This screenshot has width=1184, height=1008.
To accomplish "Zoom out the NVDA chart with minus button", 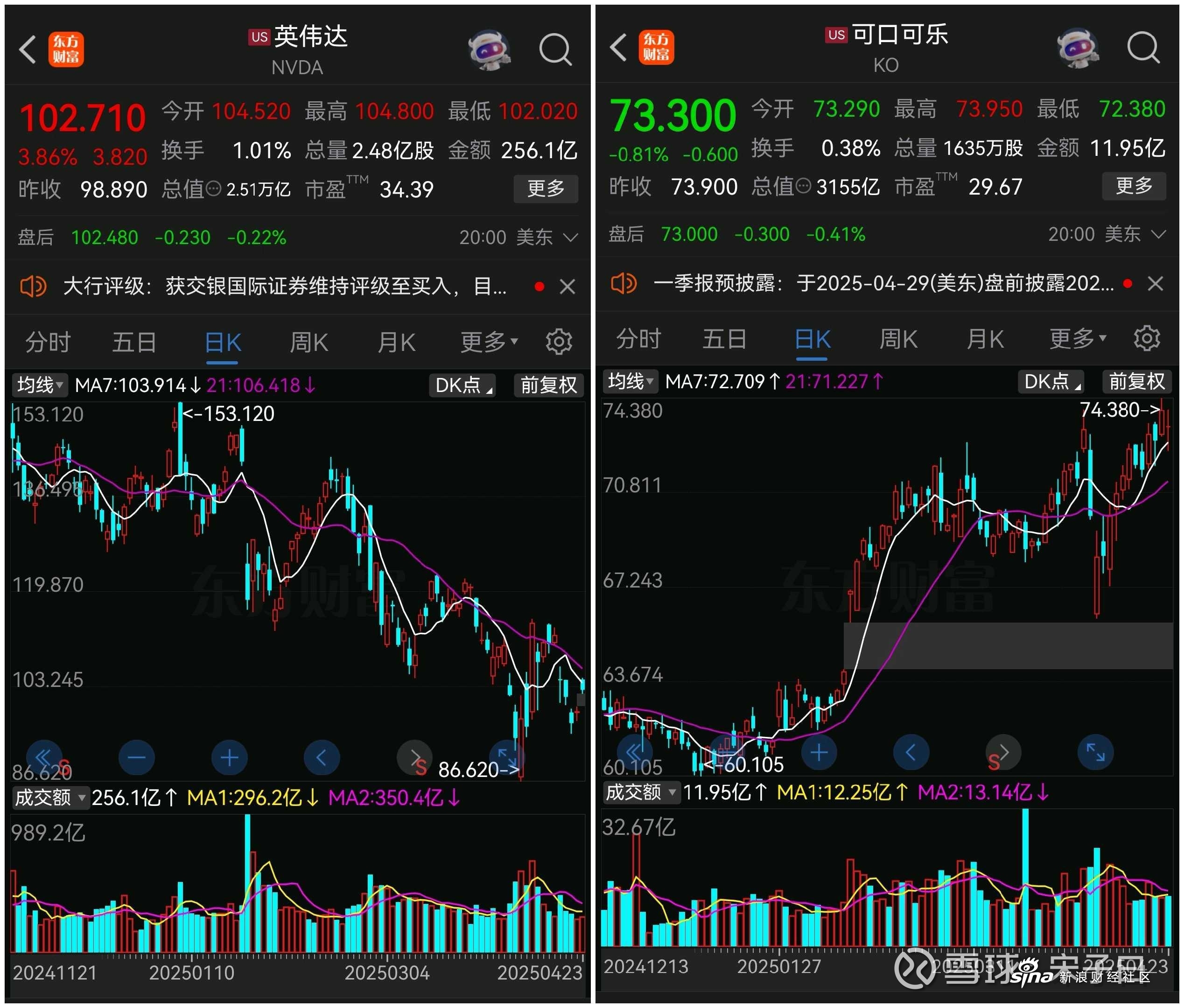I will pos(137,758).
